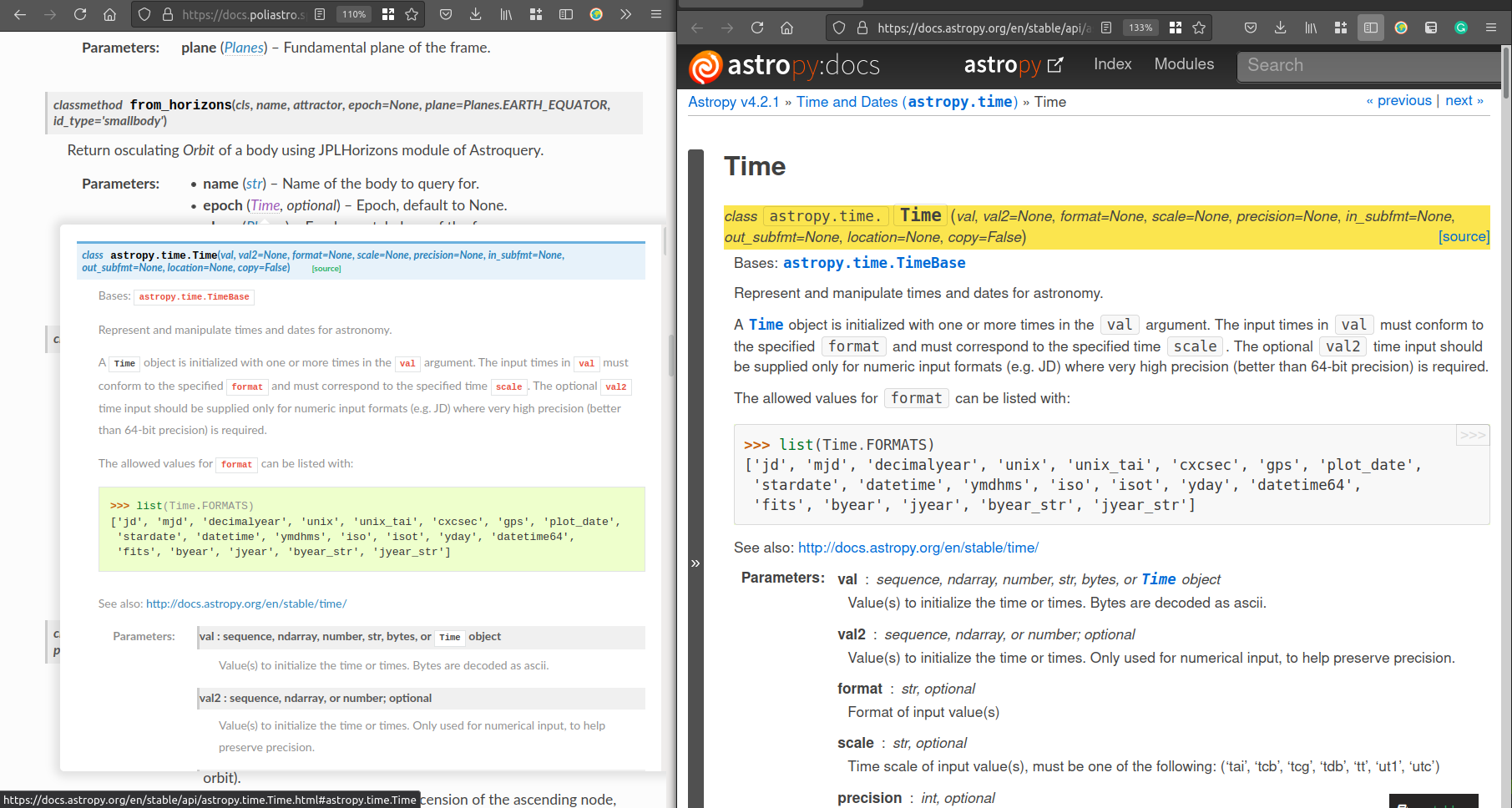Open the Planes type link
The height and width of the screenshot is (808, 1512).
(x=245, y=48)
